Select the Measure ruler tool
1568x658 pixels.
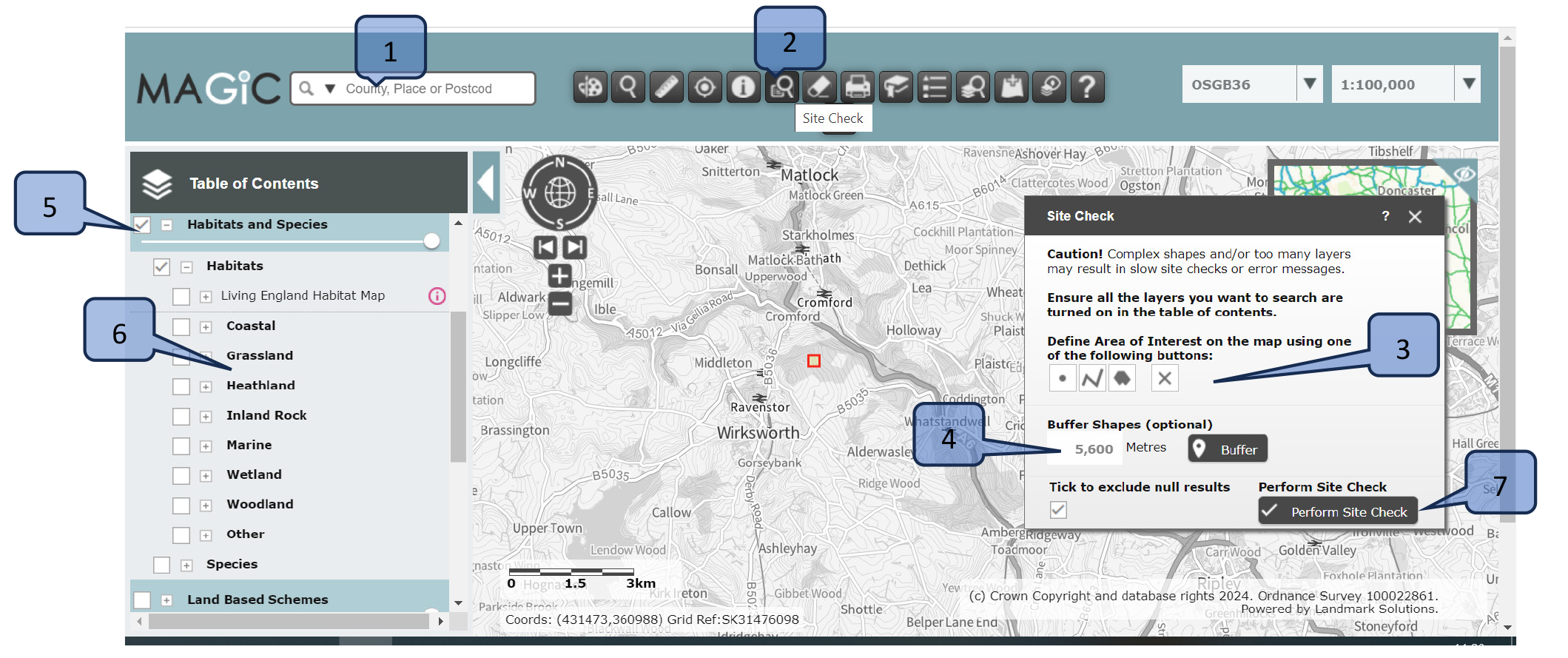667,87
